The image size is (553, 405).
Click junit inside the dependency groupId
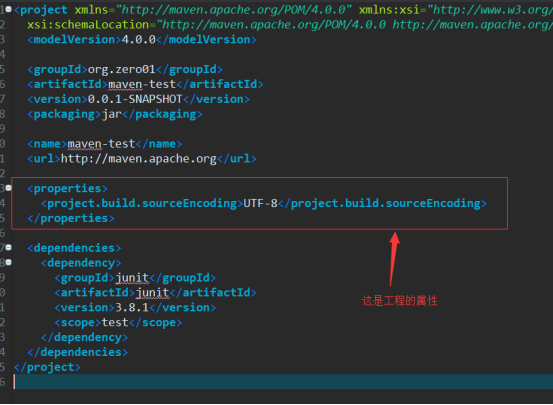click(x=132, y=278)
